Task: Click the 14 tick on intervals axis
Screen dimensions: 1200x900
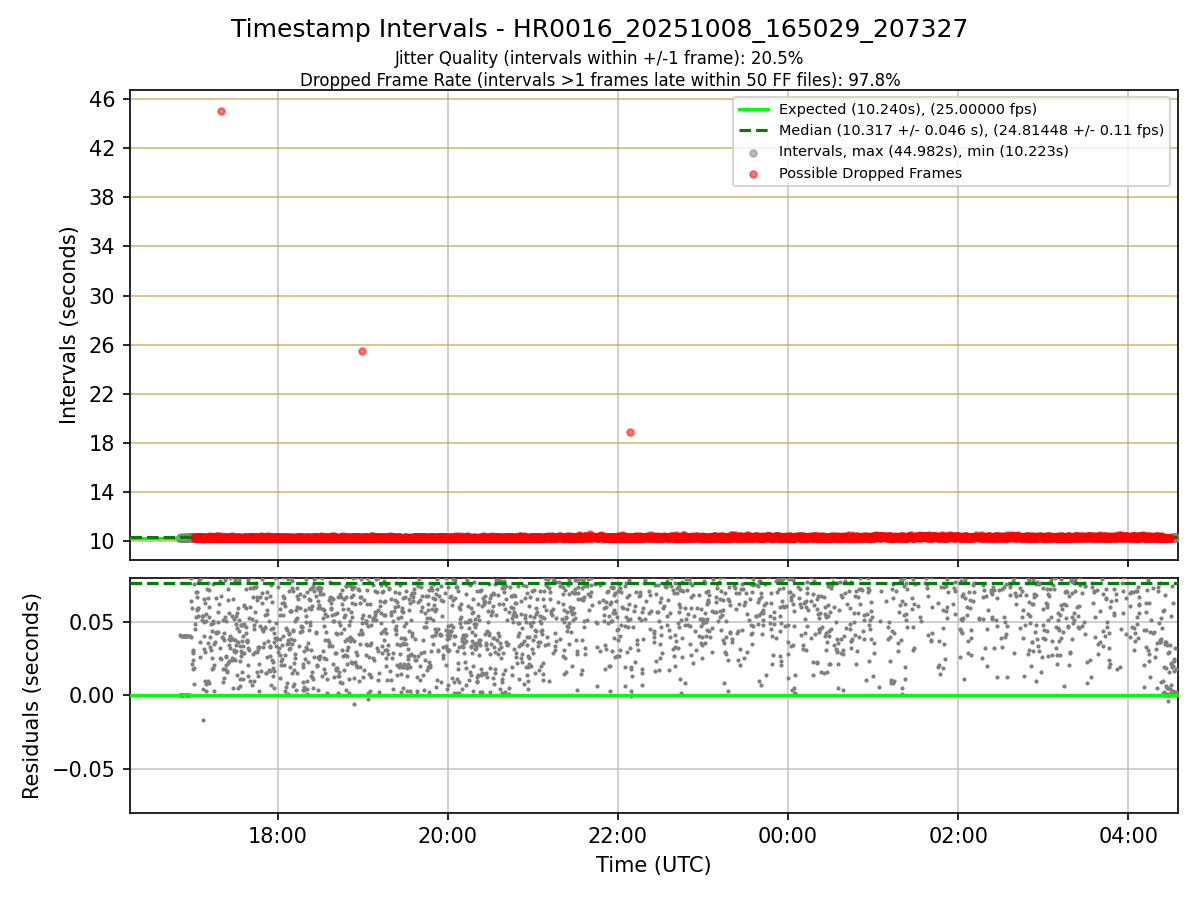Action: pos(104,492)
